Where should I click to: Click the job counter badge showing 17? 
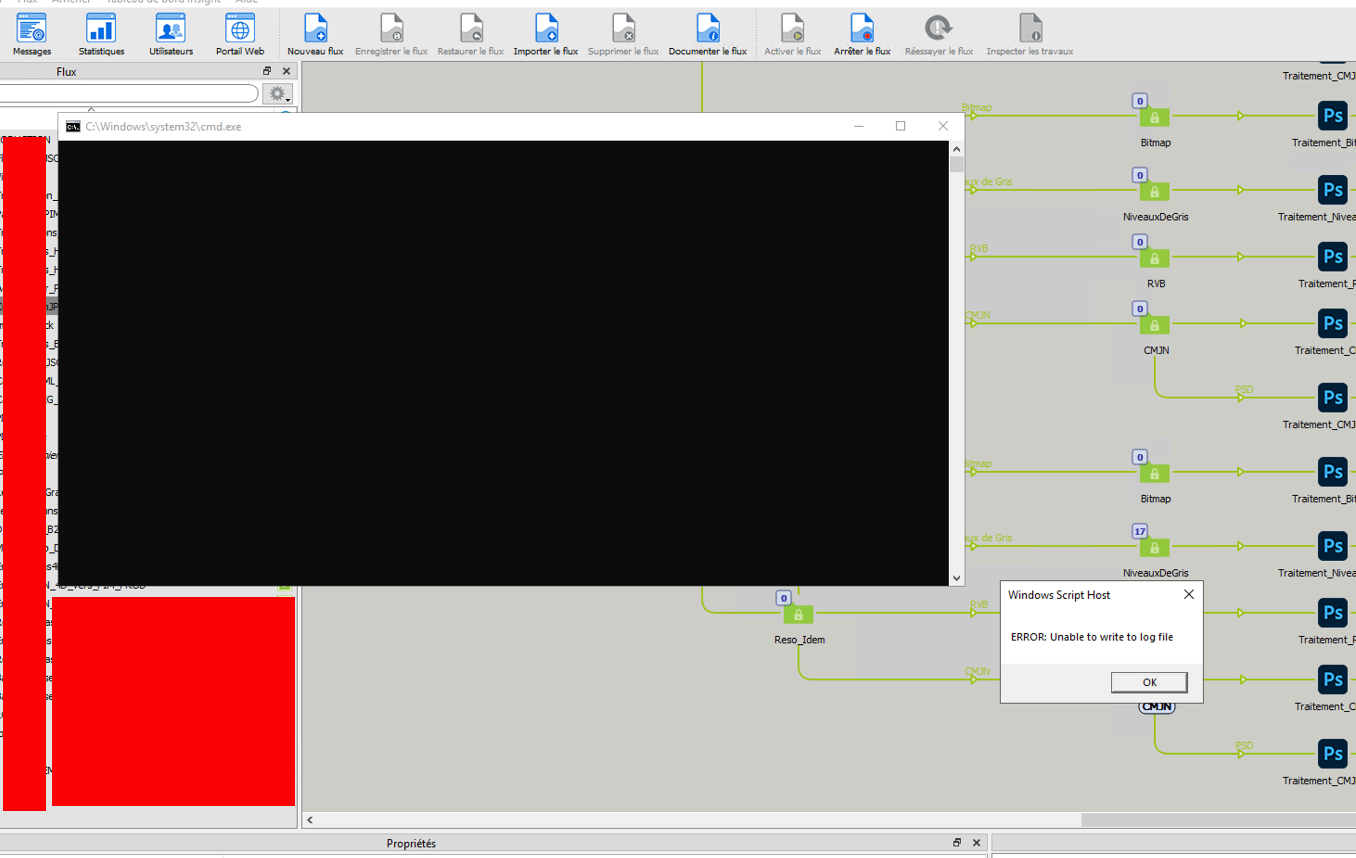(1139, 531)
